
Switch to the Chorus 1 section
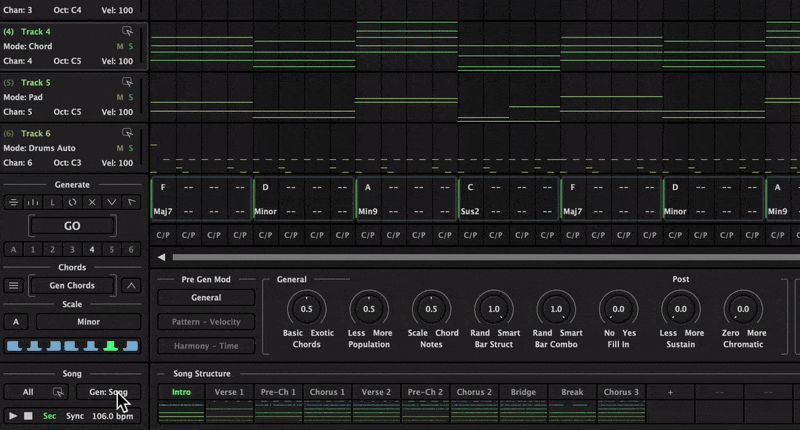(327, 392)
